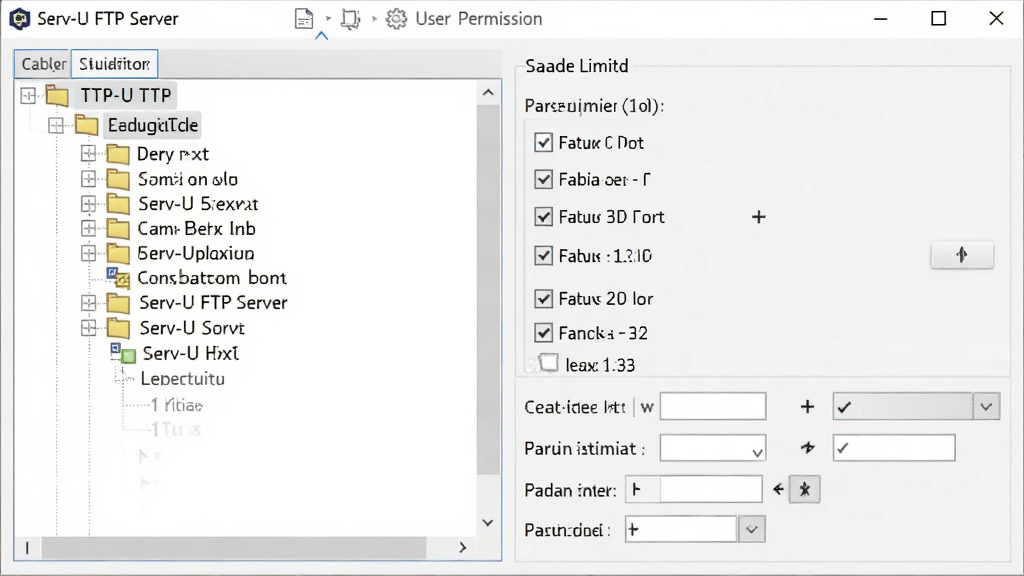
Task: Switch to the Cabler tab
Action: [43, 64]
